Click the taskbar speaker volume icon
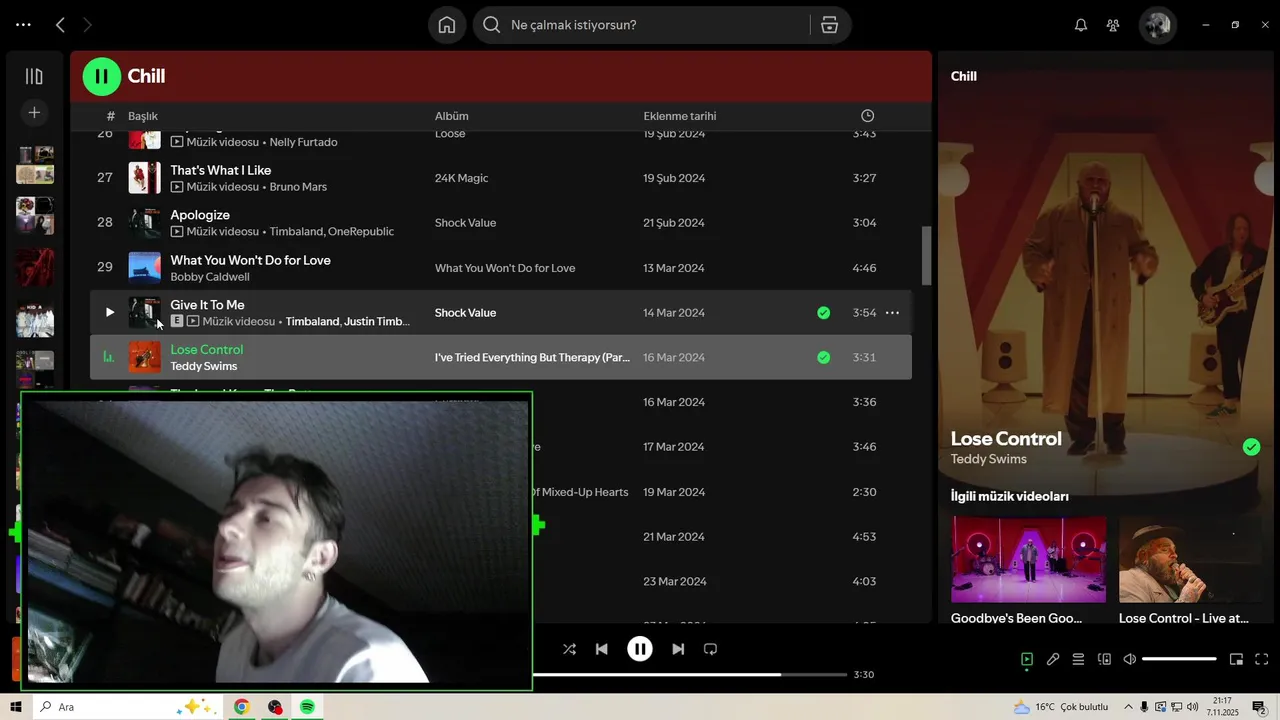This screenshot has height=720, width=1280. [x=1192, y=707]
